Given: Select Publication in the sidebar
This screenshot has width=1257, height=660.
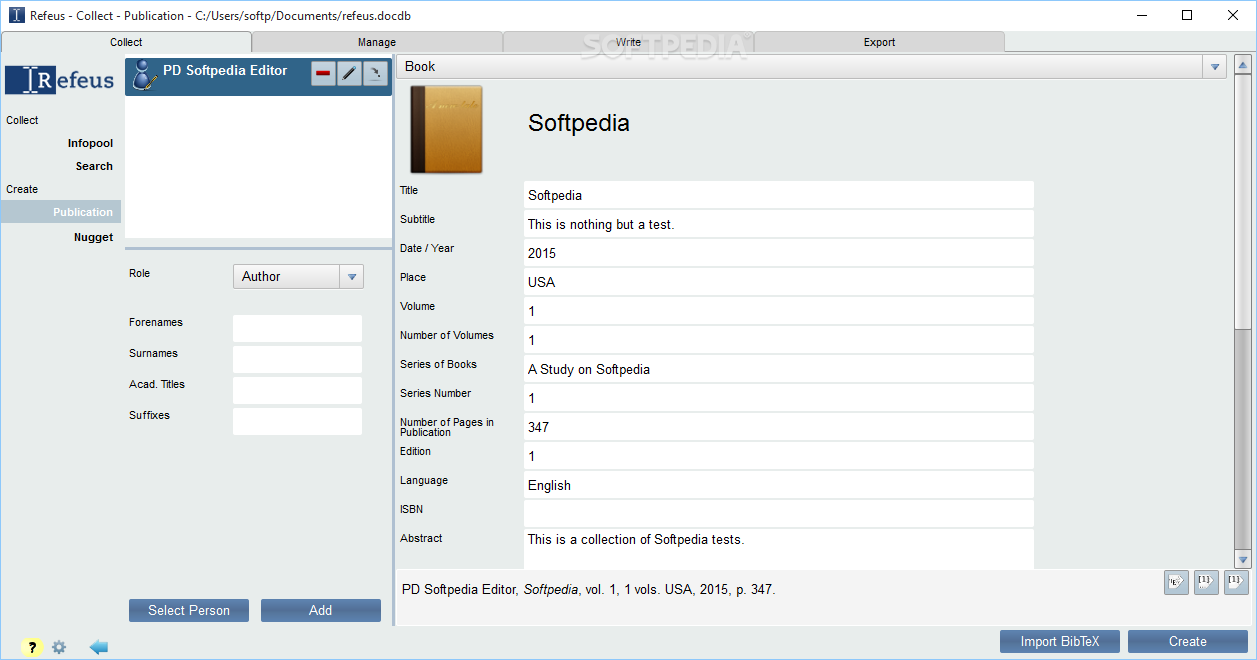Looking at the screenshot, I should pyautogui.click(x=61, y=212).
